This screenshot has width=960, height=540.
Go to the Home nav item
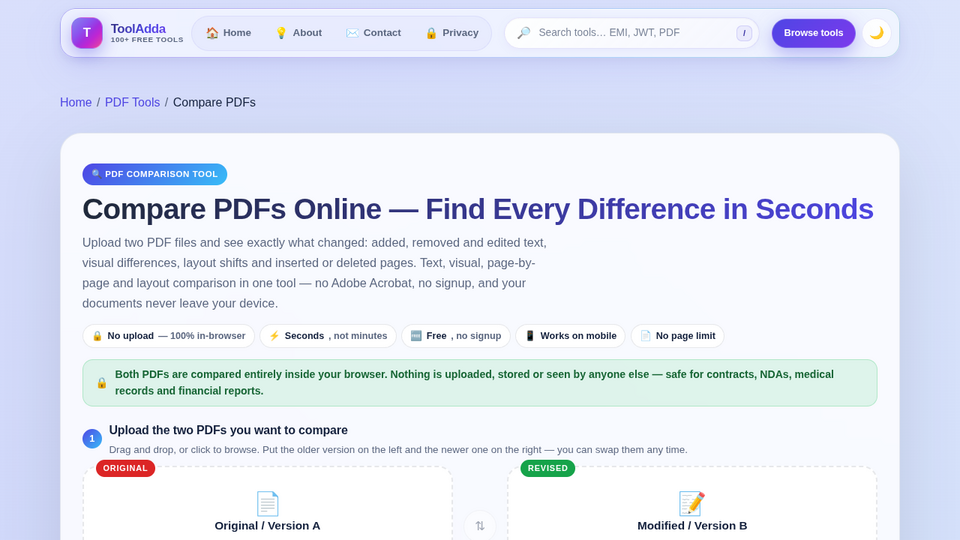point(228,33)
